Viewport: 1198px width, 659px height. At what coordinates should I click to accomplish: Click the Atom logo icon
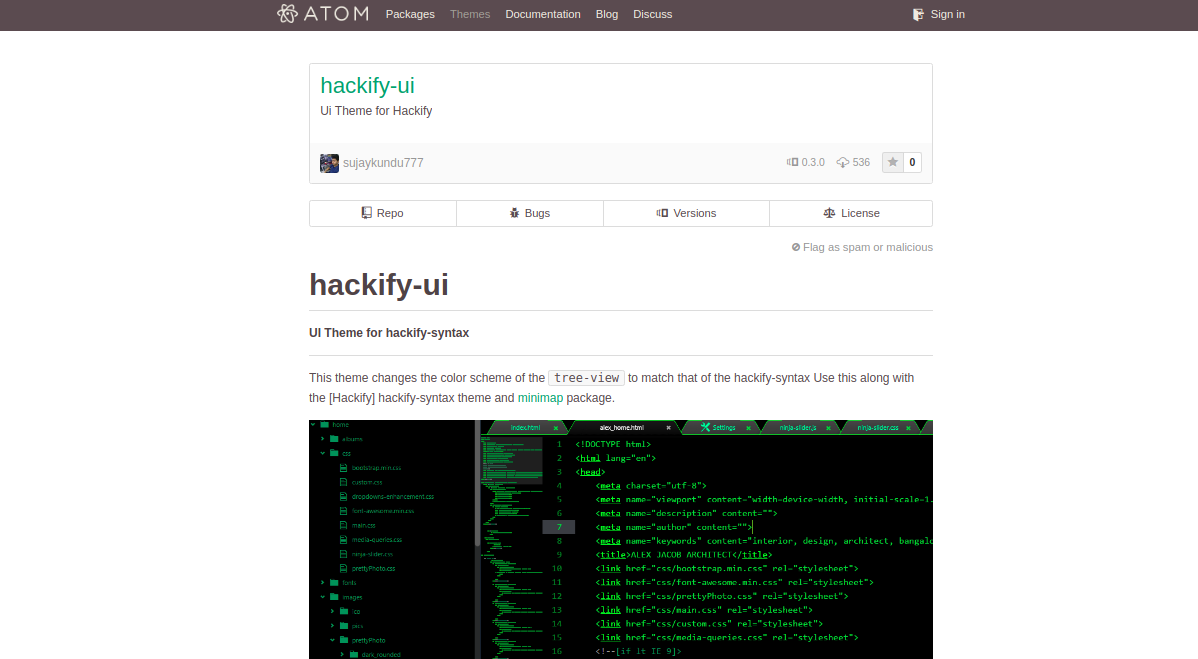tap(288, 14)
